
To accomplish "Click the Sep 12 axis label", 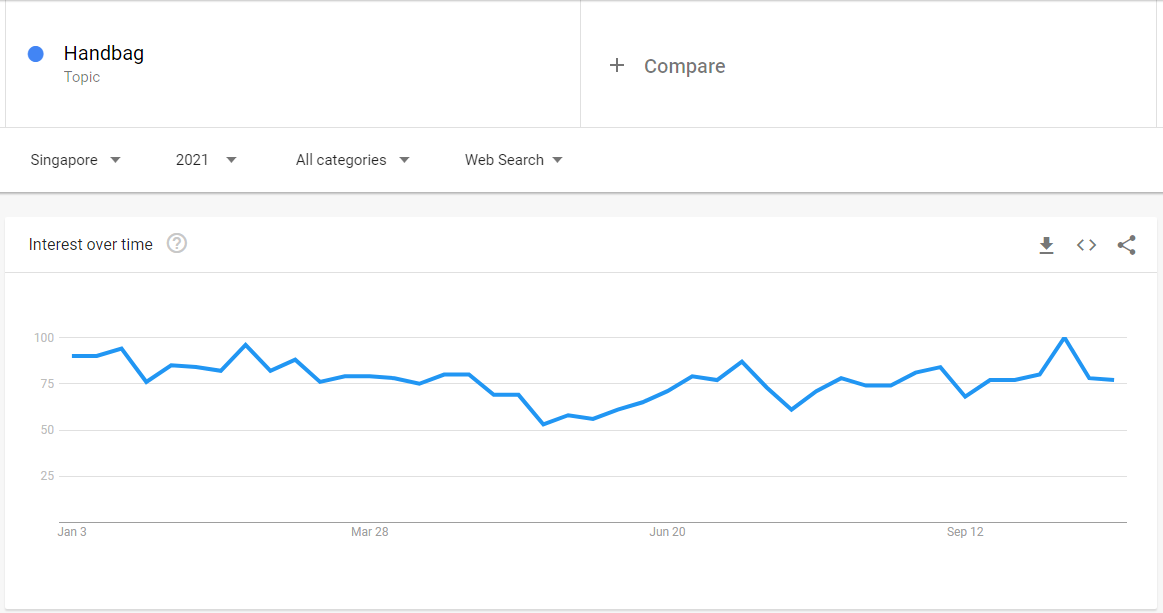I will coord(965,531).
